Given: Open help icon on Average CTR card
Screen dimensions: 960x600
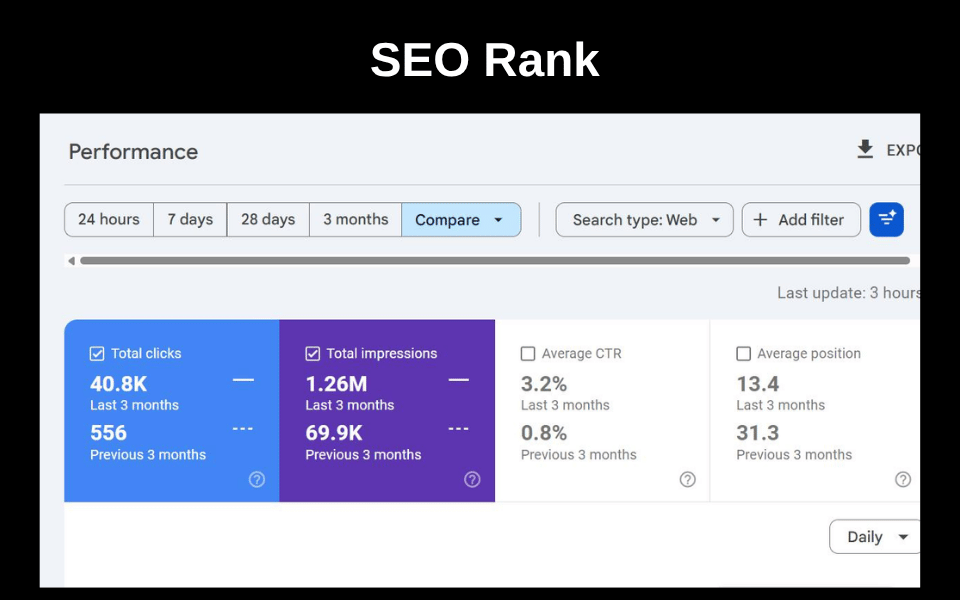Looking at the screenshot, I should click(688, 479).
